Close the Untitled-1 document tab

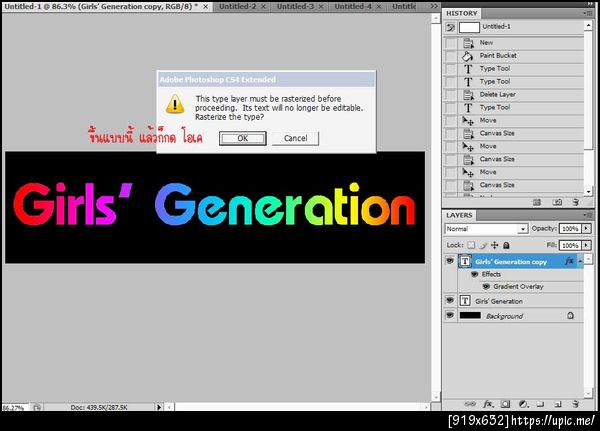(205, 7)
